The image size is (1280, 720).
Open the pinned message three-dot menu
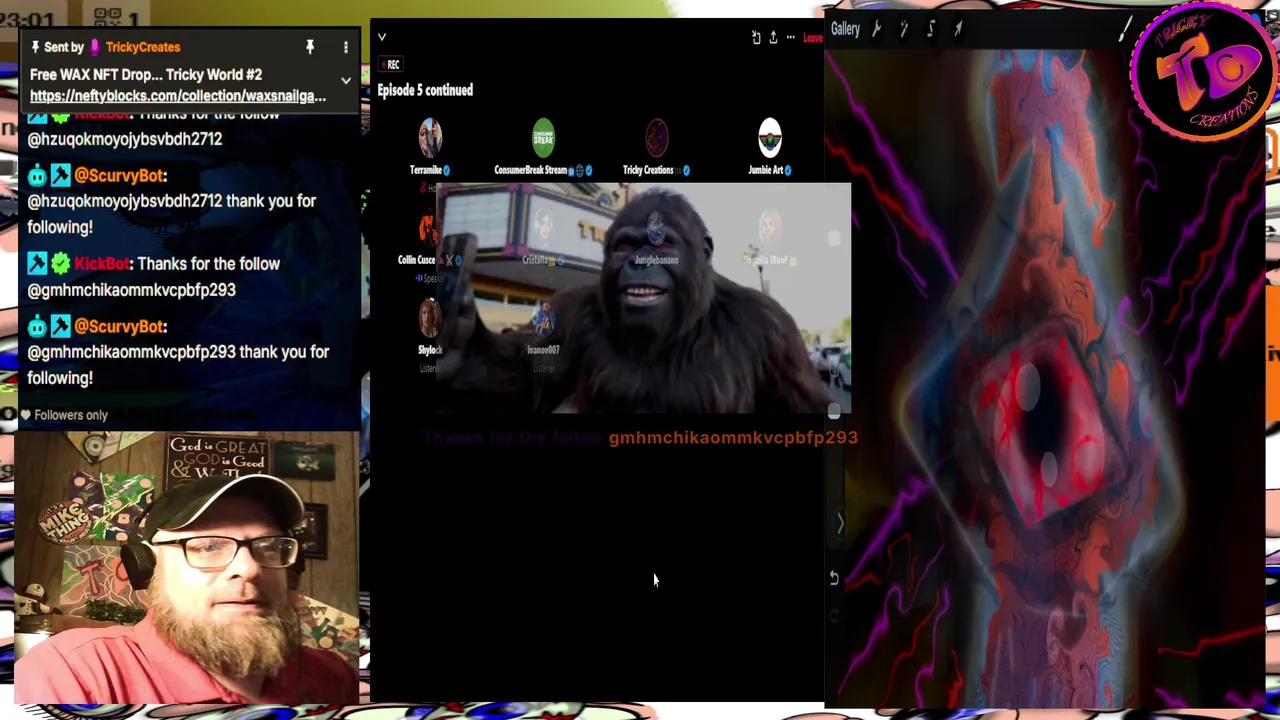[346, 47]
